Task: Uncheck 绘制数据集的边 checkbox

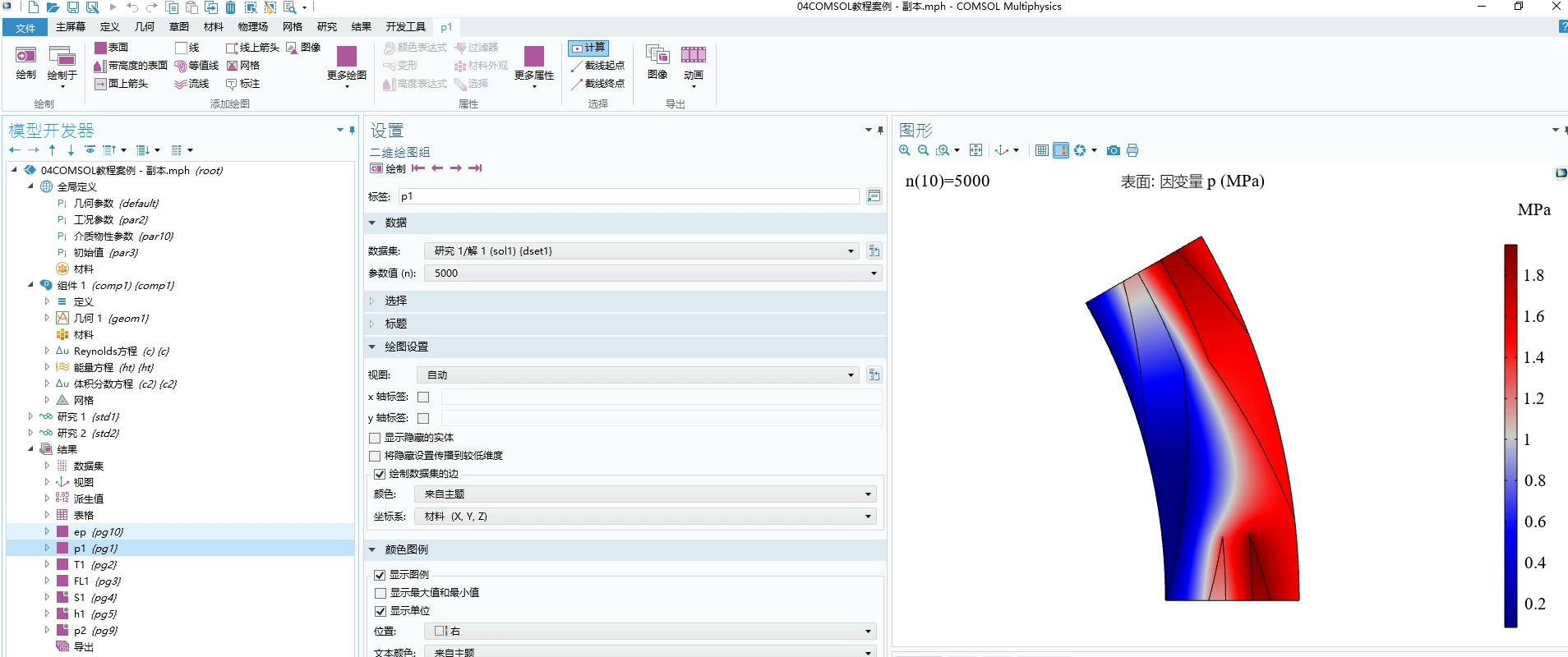Action: 380,474
